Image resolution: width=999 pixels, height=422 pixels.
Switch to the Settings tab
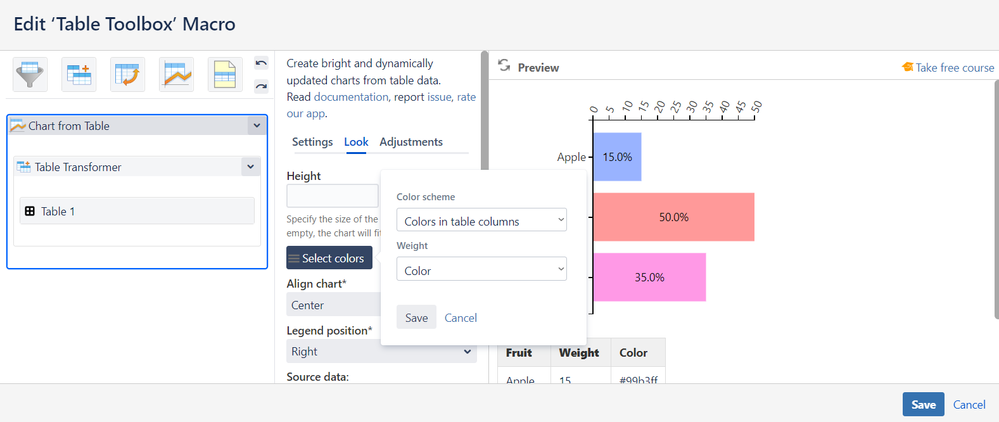click(x=312, y=142)
